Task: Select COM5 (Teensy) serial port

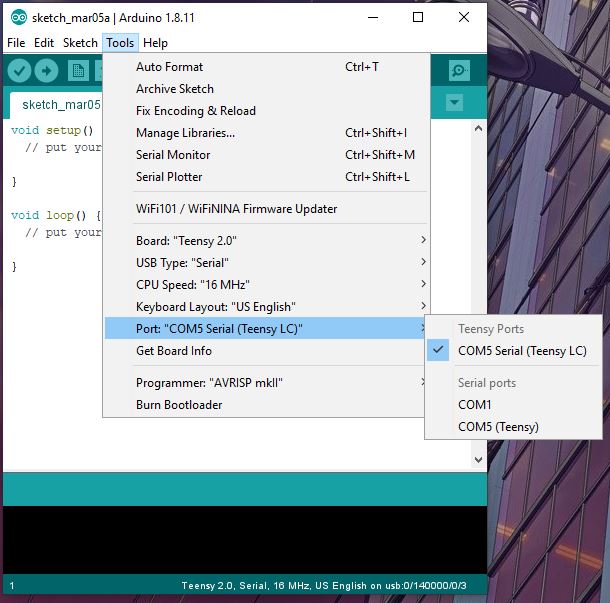Action: [498, 427]
